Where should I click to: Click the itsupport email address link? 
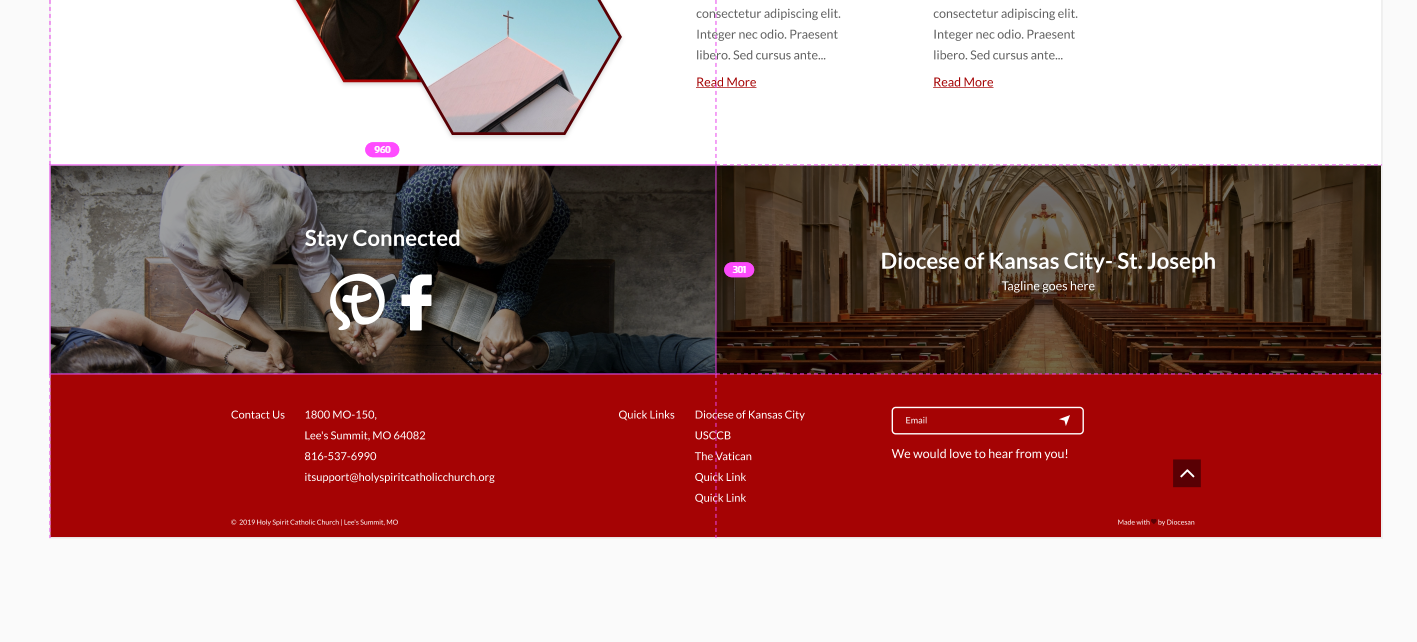click(x=399, y=477)
